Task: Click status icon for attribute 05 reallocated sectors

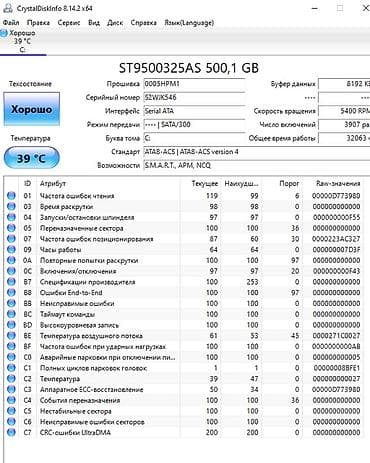Action: 11,228
